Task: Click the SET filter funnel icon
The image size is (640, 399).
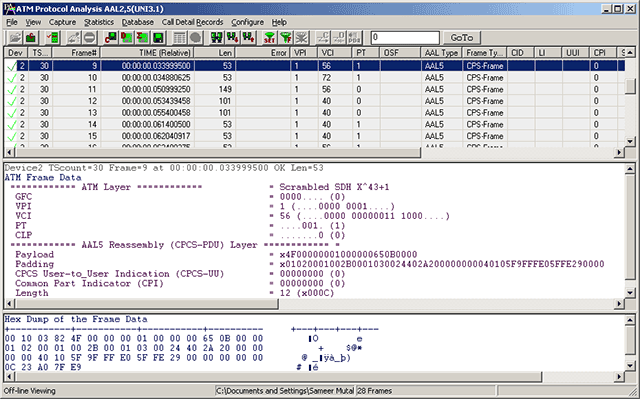Action: click(x=269, y=38)
